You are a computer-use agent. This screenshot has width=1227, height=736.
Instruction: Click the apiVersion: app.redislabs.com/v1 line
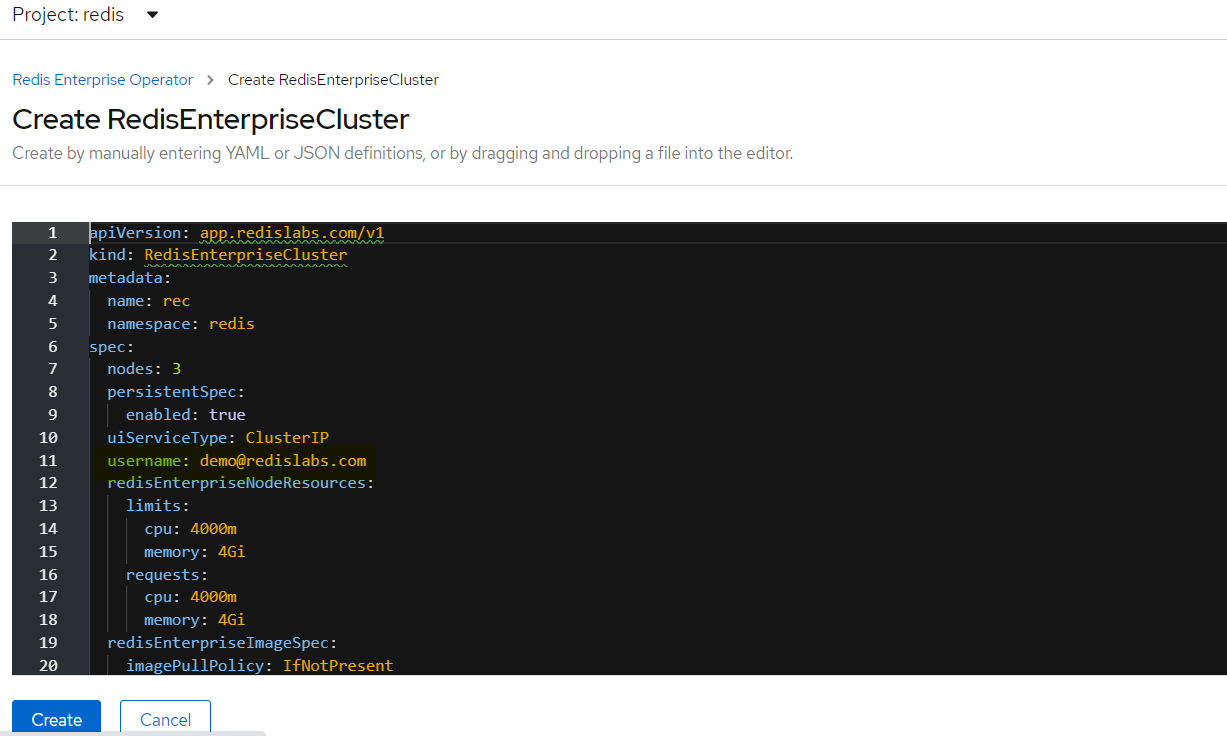(237, 232)
